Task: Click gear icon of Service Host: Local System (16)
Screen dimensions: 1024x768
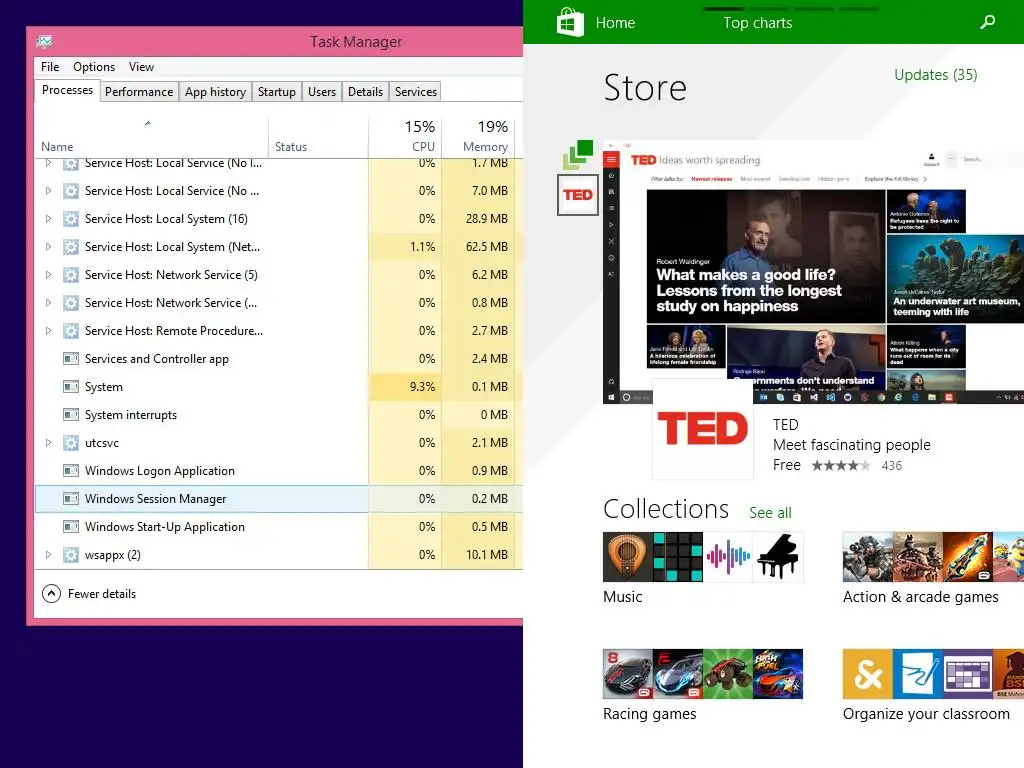Action: coord(71,219)
